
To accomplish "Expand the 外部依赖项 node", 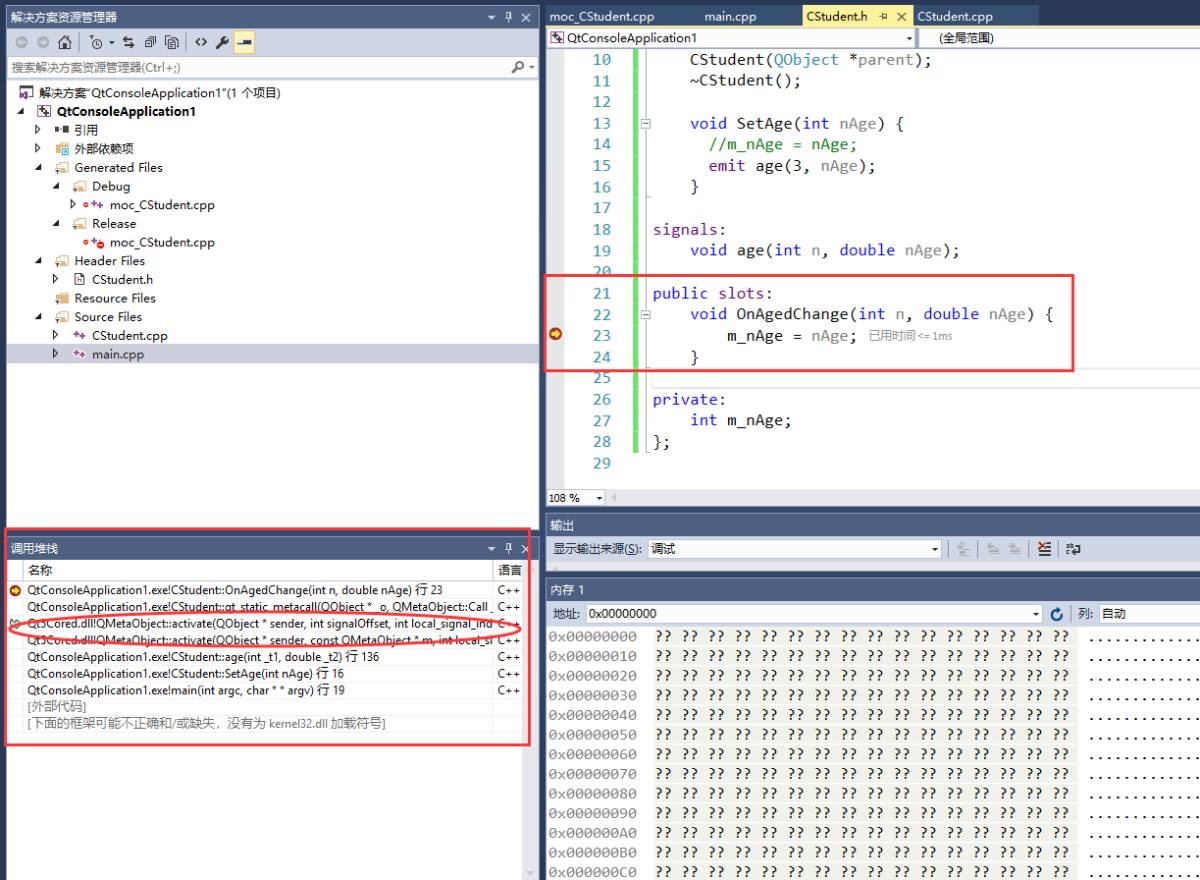I will coord(39,149).
